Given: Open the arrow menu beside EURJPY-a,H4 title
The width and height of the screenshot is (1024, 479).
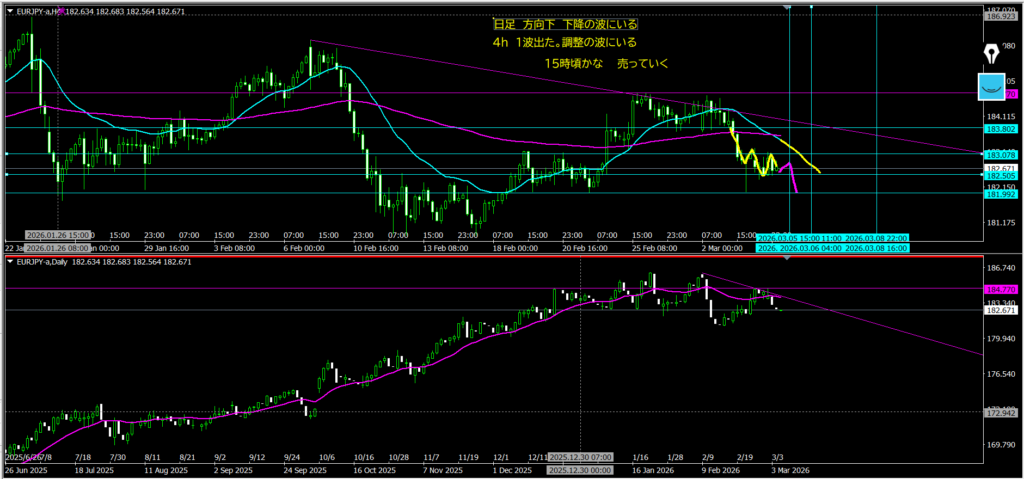Looking at the screenshot, I should [10, 9].
